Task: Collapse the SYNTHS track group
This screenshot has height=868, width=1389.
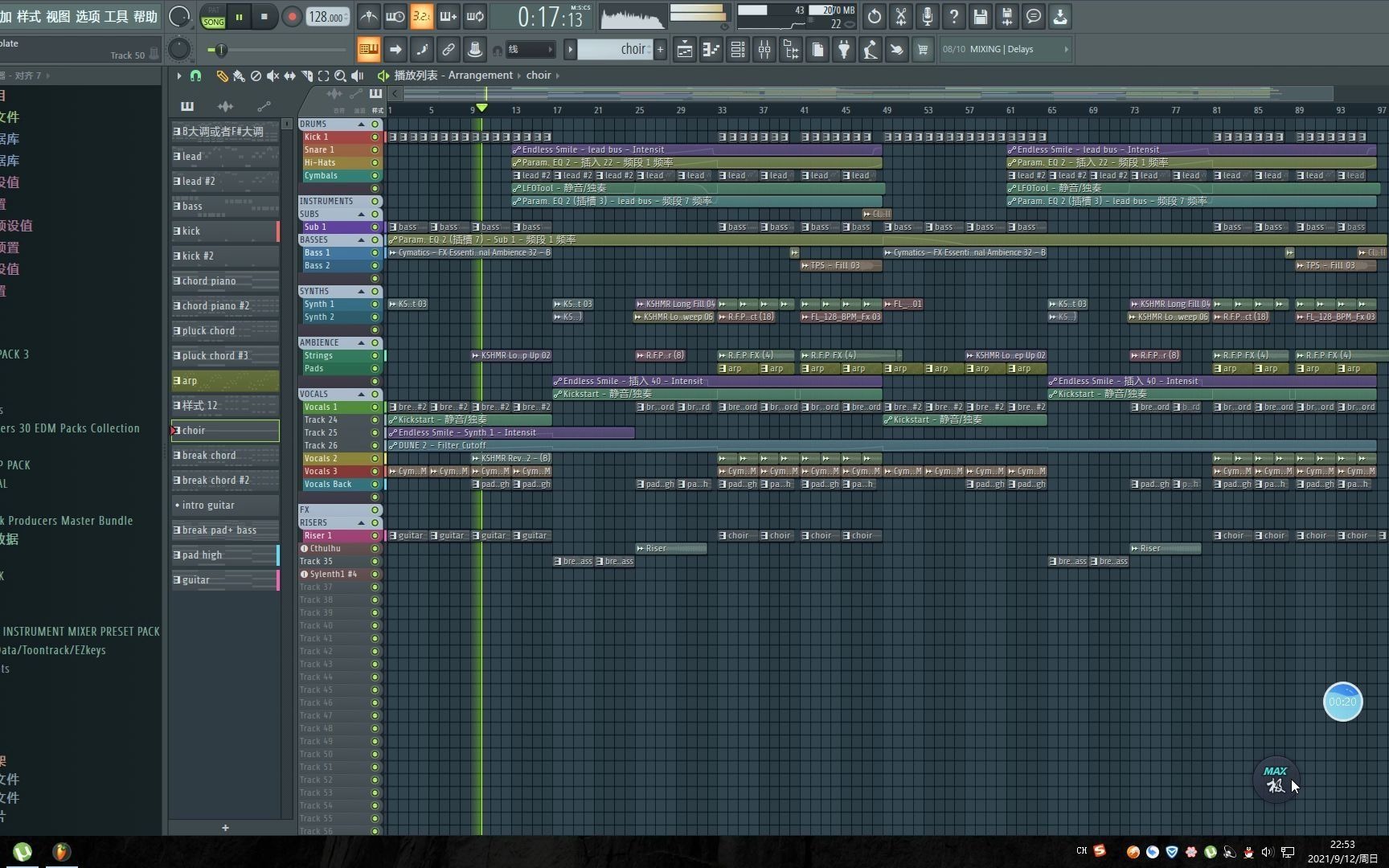Action: click(361, 291)
